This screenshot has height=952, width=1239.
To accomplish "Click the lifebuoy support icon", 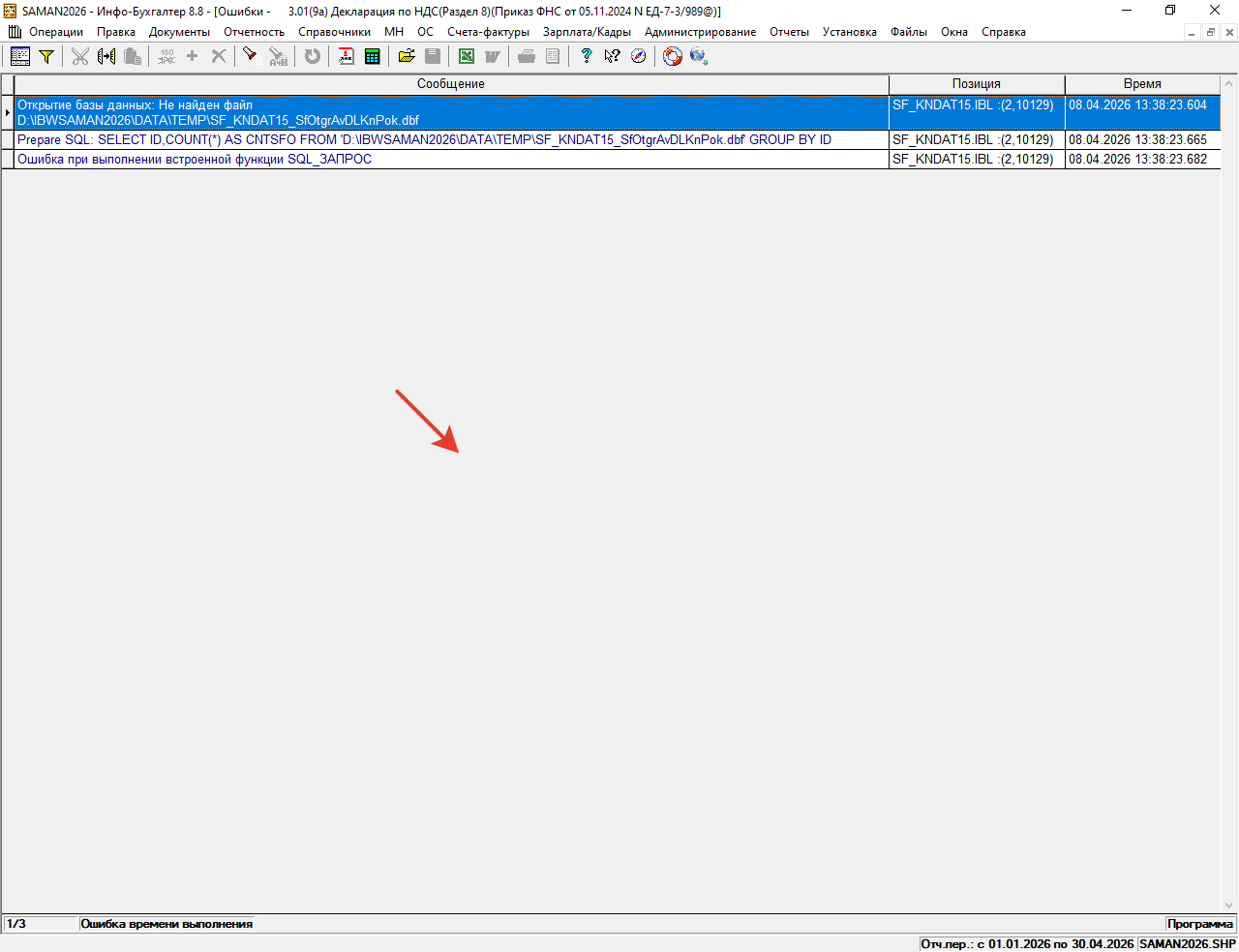I will [x=672, y=56].
